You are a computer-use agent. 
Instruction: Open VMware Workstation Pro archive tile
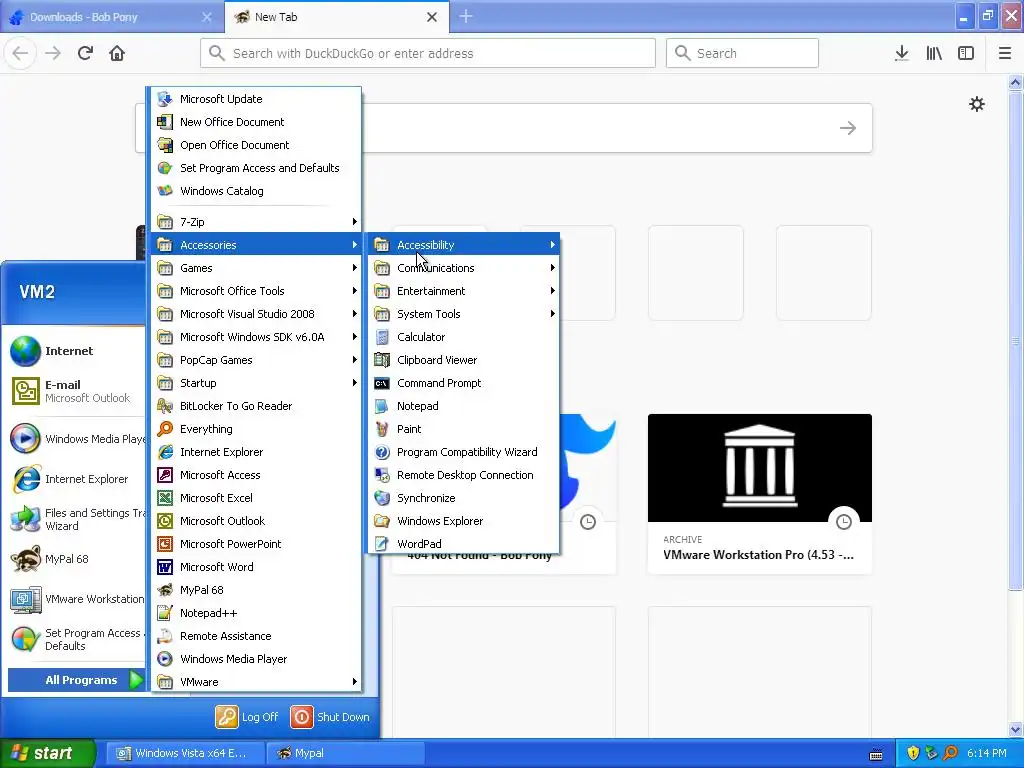point(760,494)
